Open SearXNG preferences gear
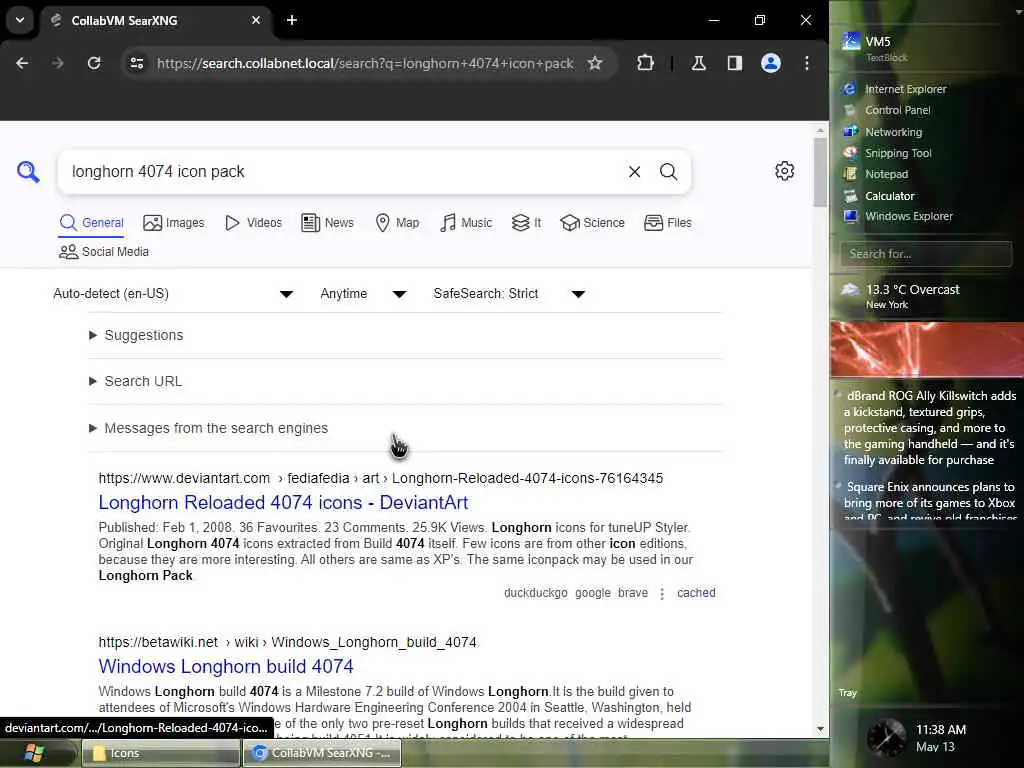Screen dimensions: 1024x768 [784, 171]
